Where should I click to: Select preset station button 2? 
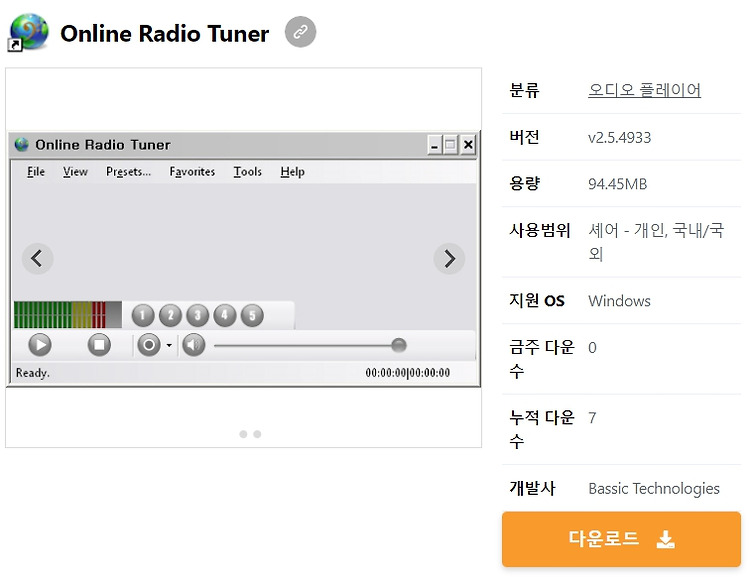coord(170,315)
